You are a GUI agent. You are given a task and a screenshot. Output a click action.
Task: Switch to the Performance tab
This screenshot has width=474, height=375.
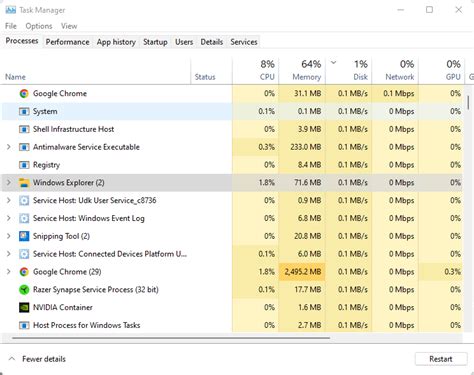click(67, 42)
